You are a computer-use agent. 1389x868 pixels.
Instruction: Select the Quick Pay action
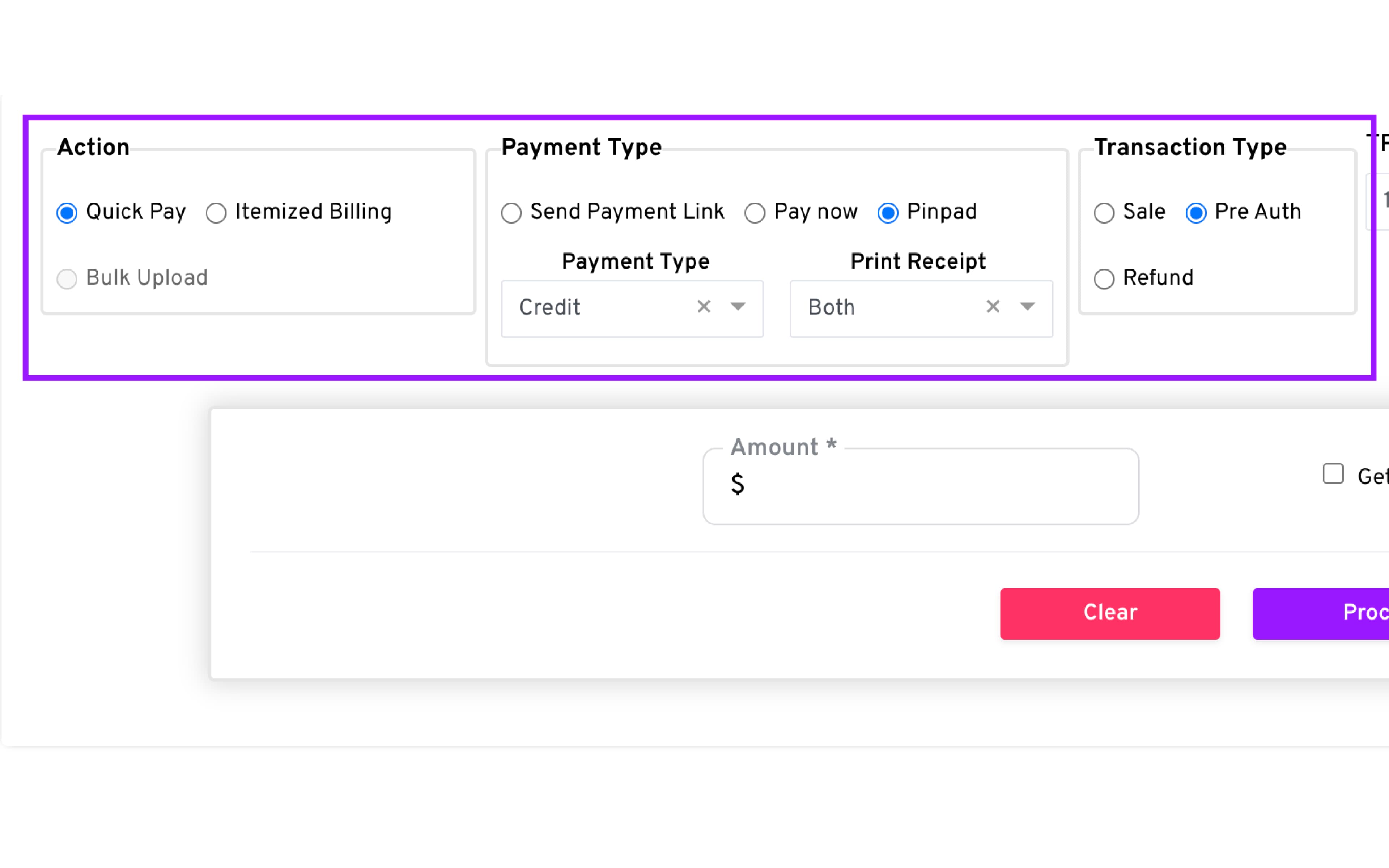pos(67,213)
